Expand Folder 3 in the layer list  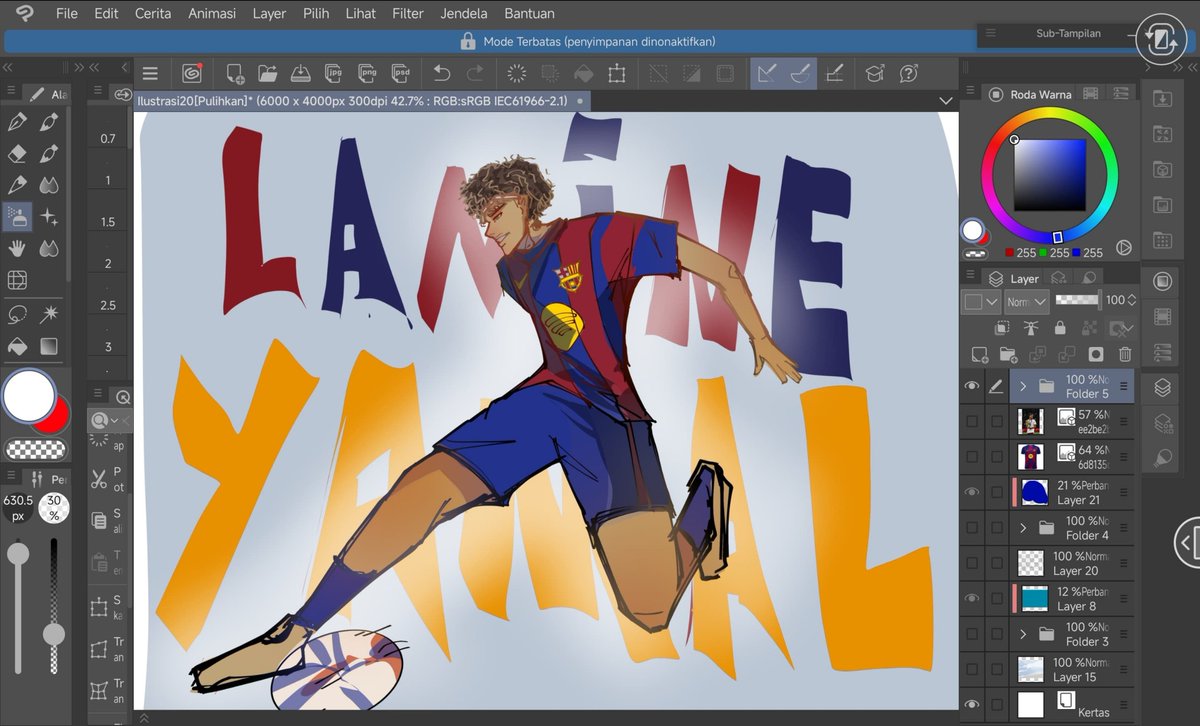(x=1023, y=634)
